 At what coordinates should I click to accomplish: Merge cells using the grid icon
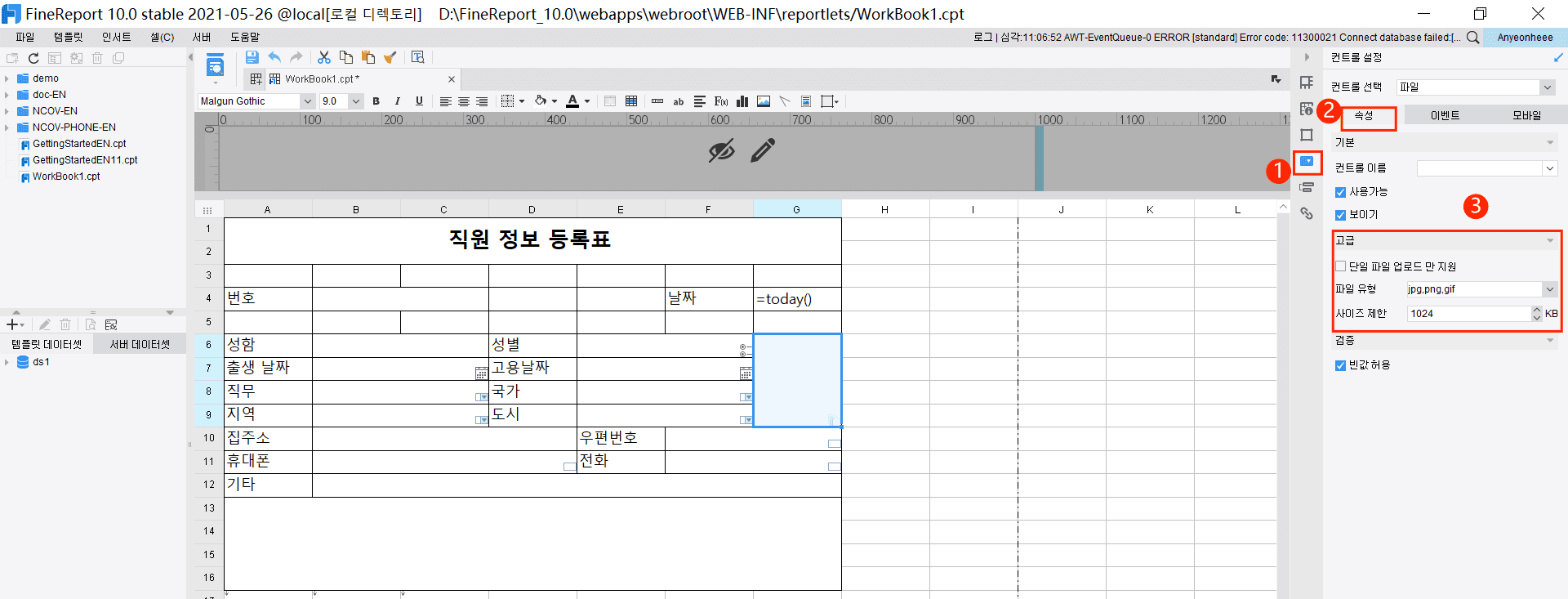pyautogui.click(x=631, y=101)
